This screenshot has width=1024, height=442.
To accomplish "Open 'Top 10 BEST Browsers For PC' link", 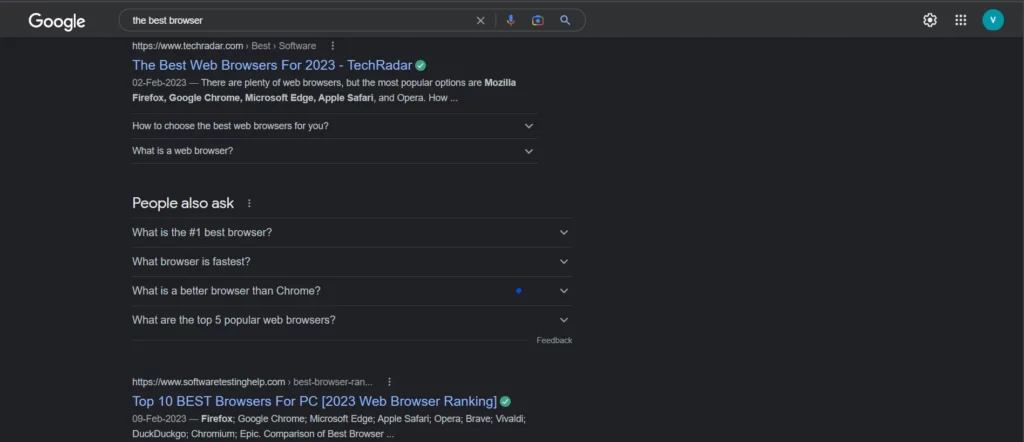I will point(314,401).
